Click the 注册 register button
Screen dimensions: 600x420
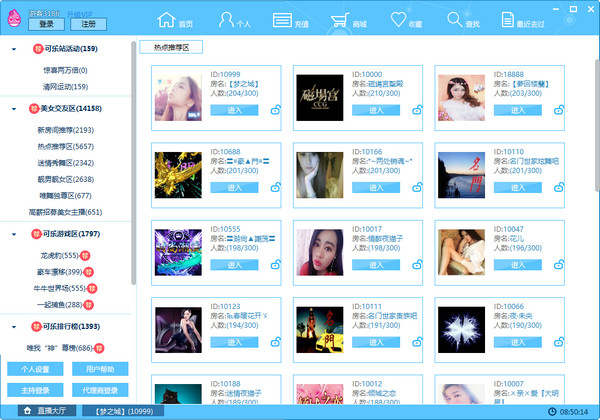pos(88,24)
